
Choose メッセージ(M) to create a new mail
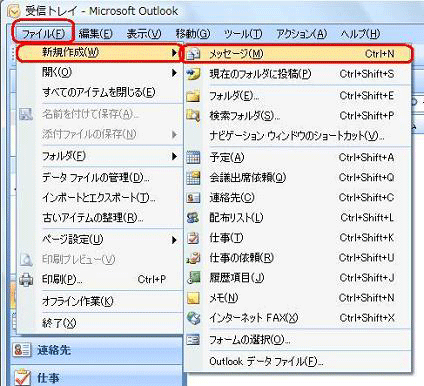298,54
